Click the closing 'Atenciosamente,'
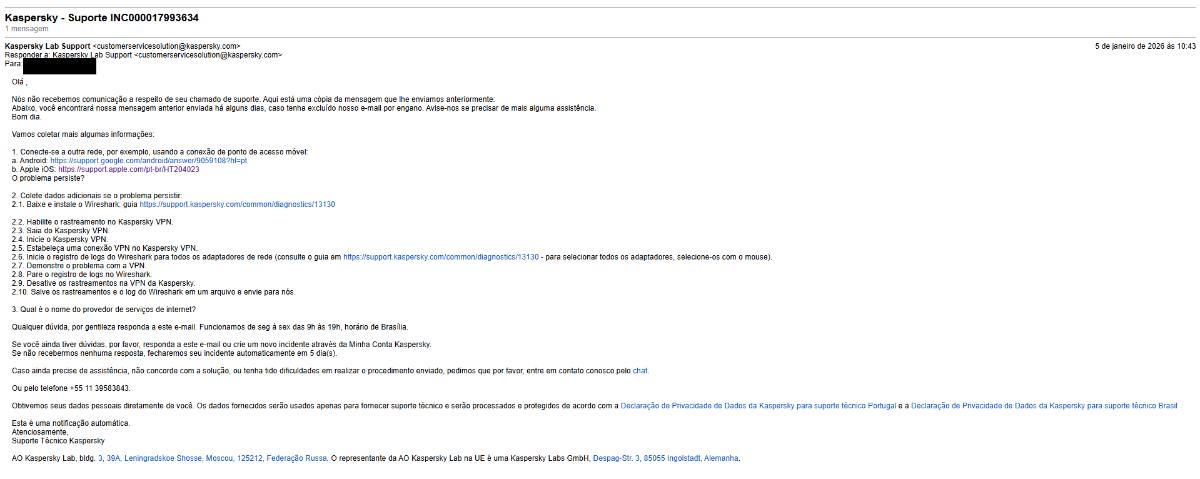This screenshot has width=1200, height=479. pos(38,432)
